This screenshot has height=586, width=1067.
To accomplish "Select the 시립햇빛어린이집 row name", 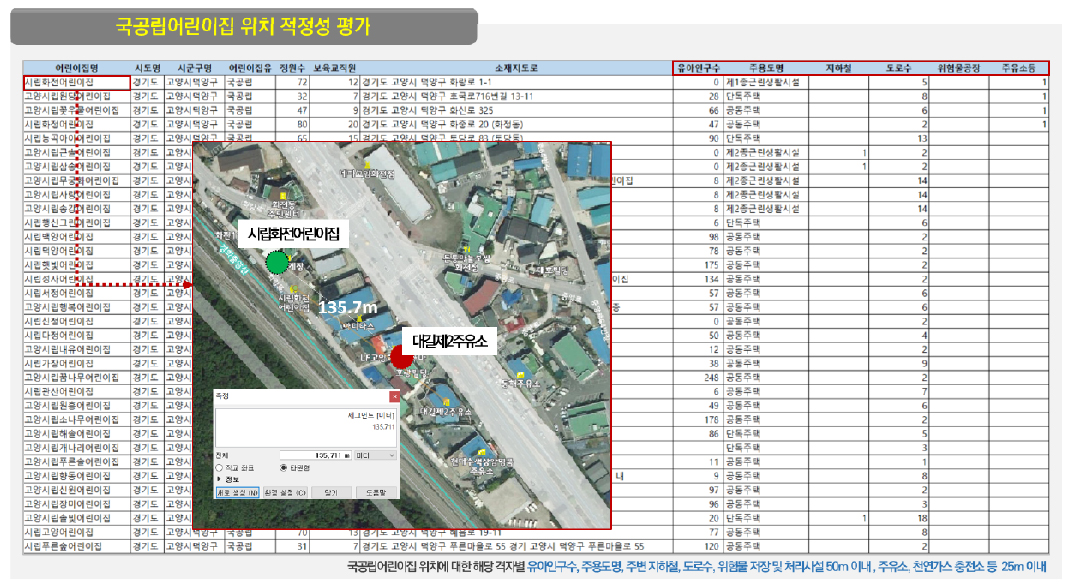I will pyautogui.click(x=76, y=265).
